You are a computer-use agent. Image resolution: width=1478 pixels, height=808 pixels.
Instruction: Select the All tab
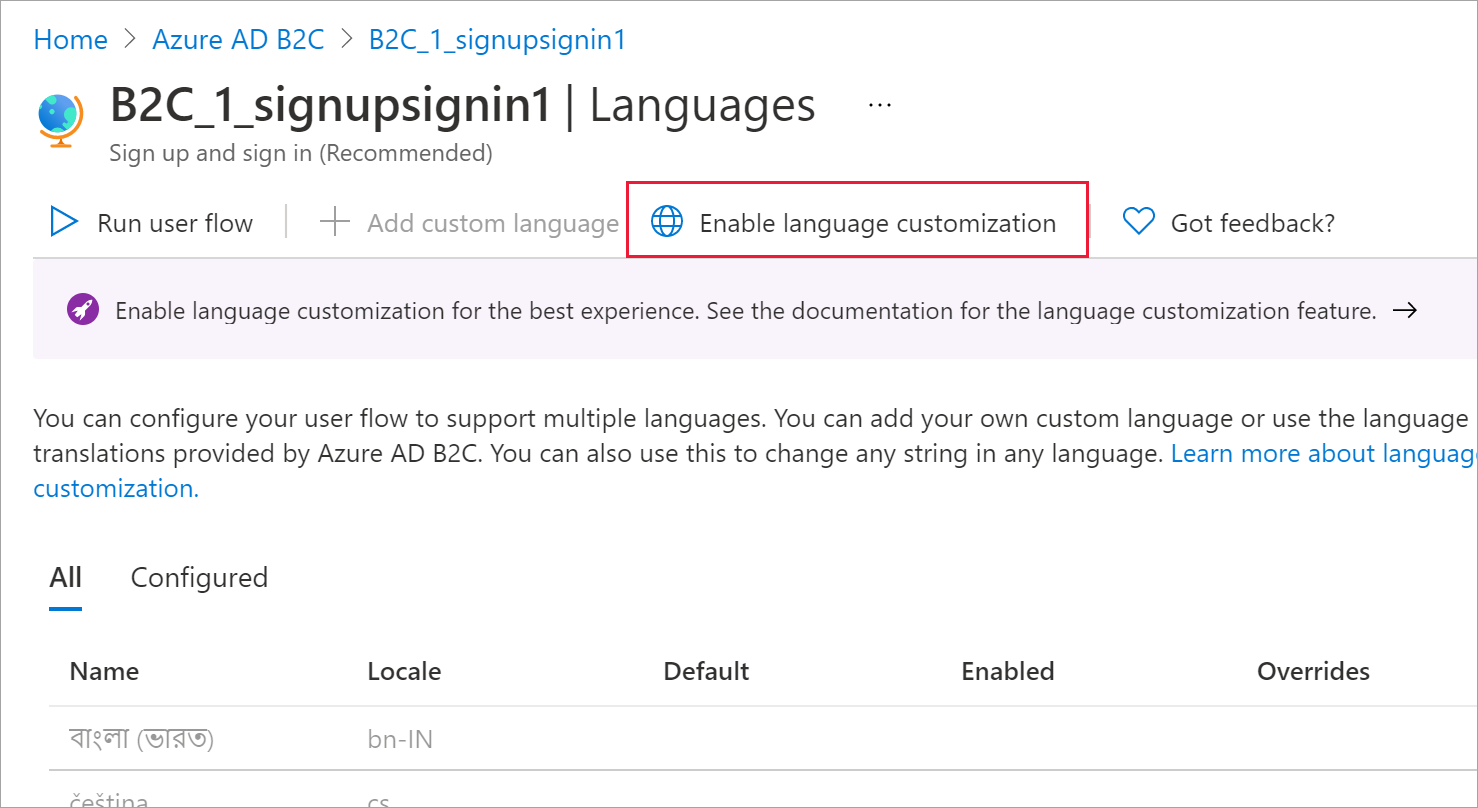pos(65,578)
